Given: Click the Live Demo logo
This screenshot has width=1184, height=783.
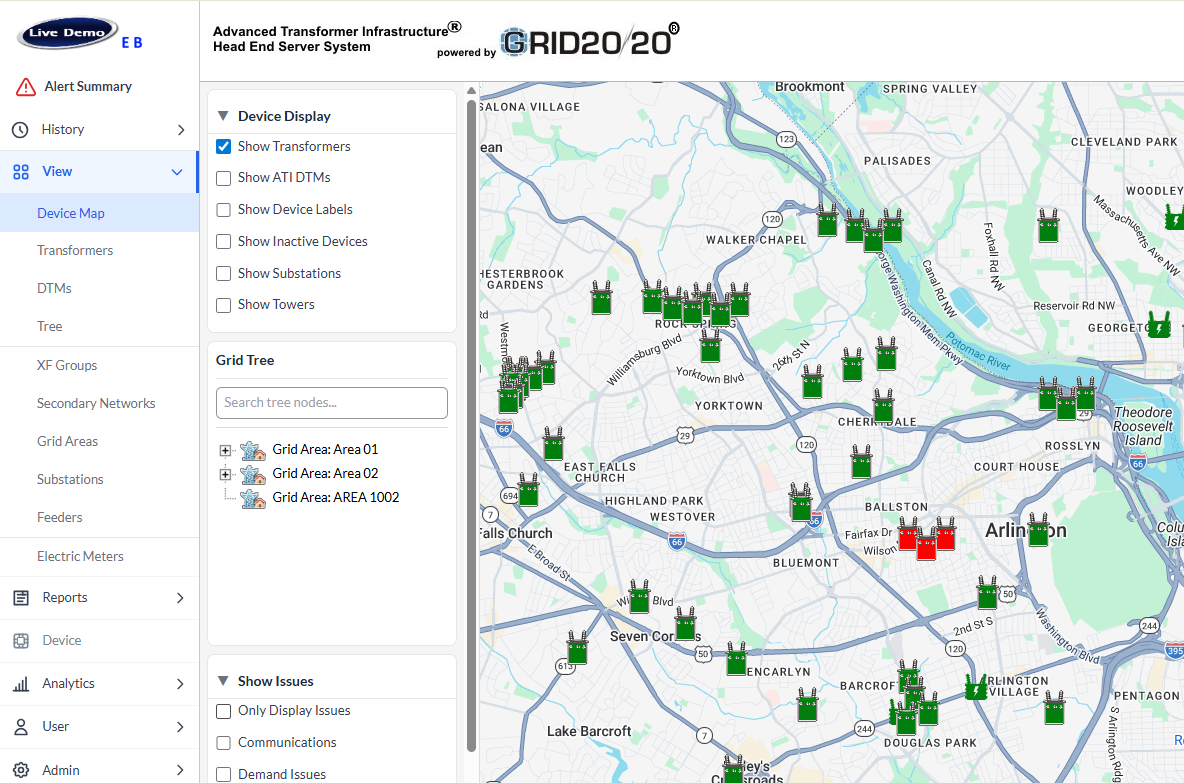Looking at the screenshot, I should [x=67, y=34].
